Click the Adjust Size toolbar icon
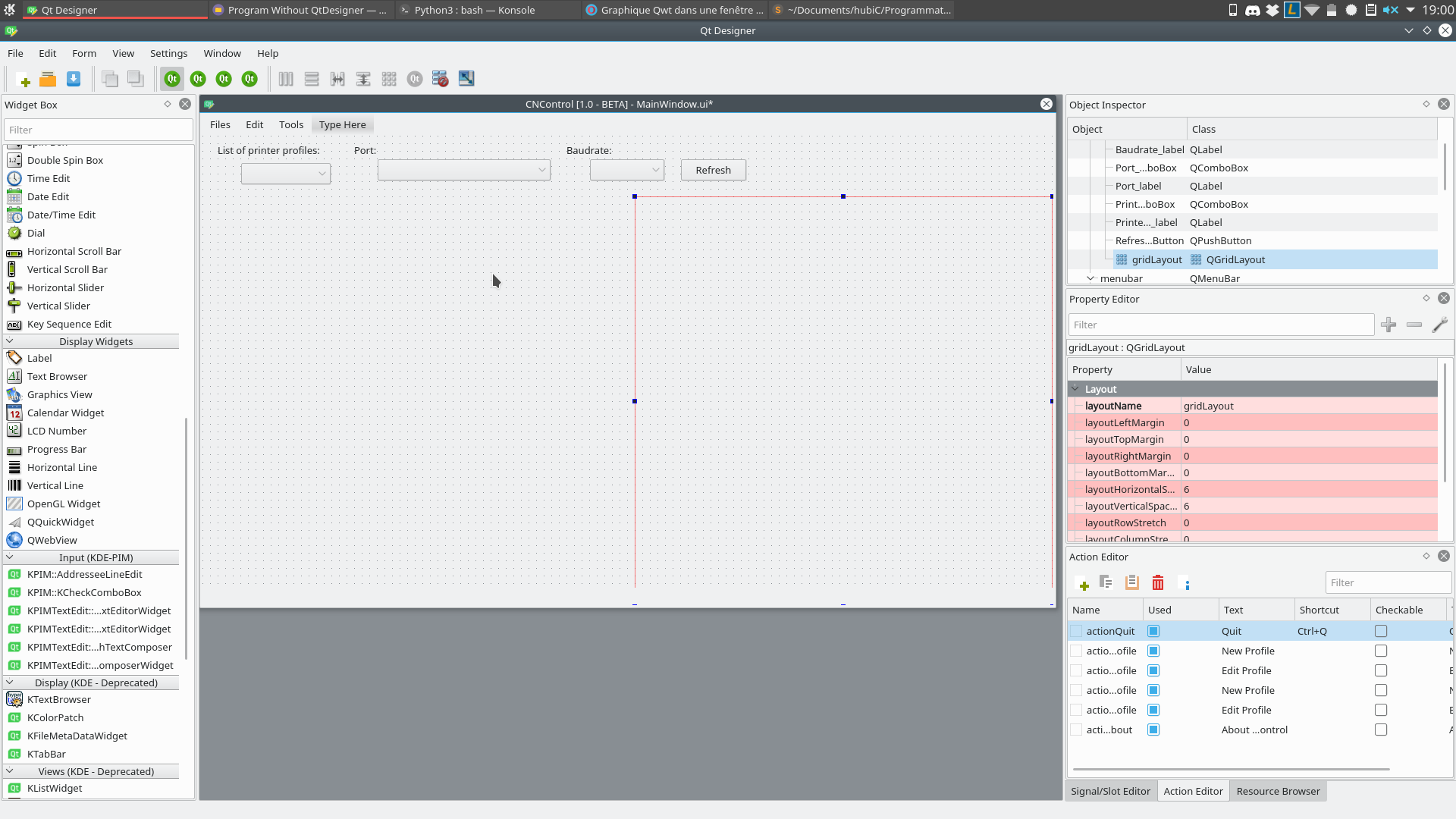This screenshot has height=819, width=1456. (466, 79)
